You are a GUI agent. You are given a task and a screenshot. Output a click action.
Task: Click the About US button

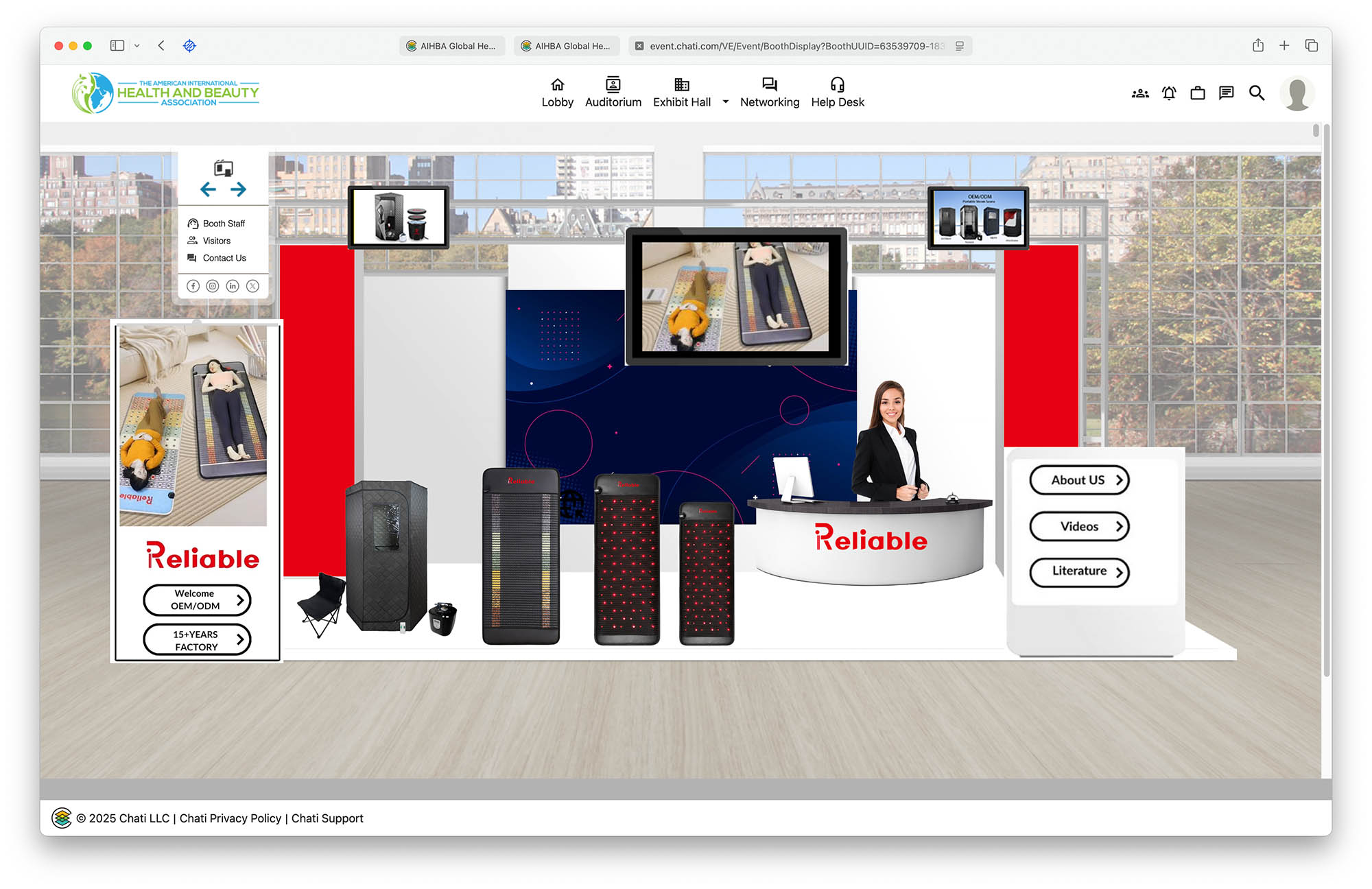click(1078, 480)
